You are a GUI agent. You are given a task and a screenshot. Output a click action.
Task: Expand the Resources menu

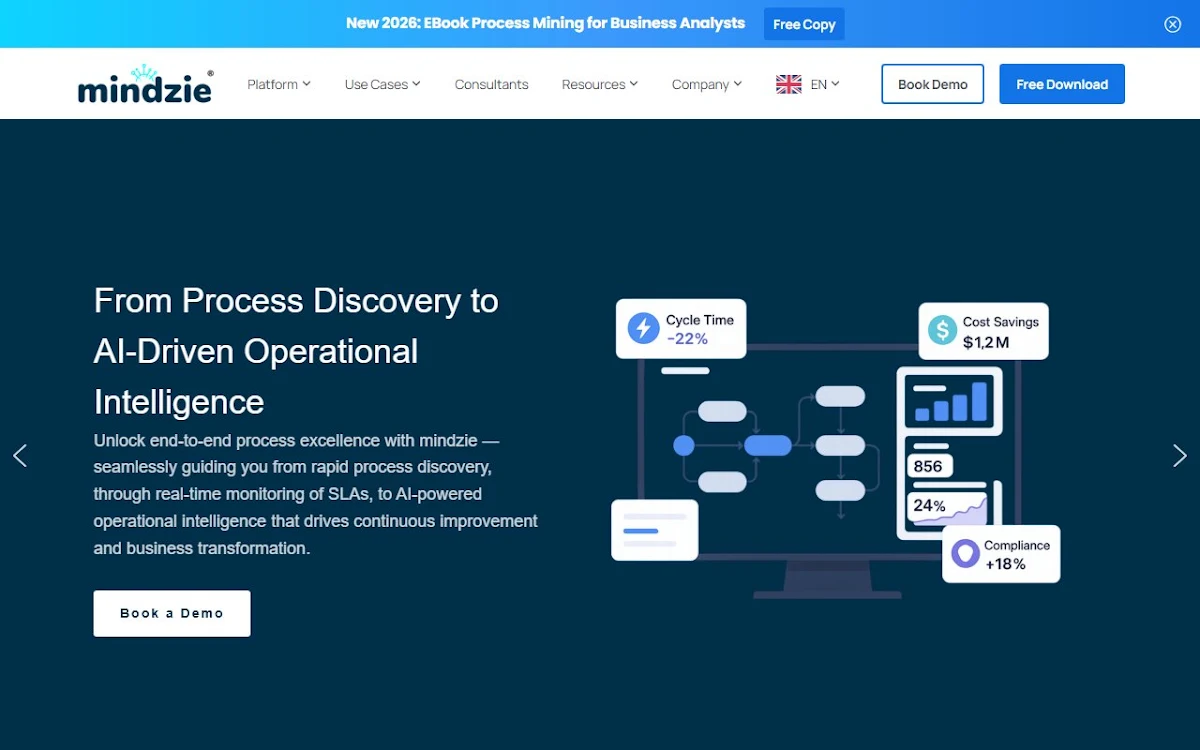tap(599, 84)
